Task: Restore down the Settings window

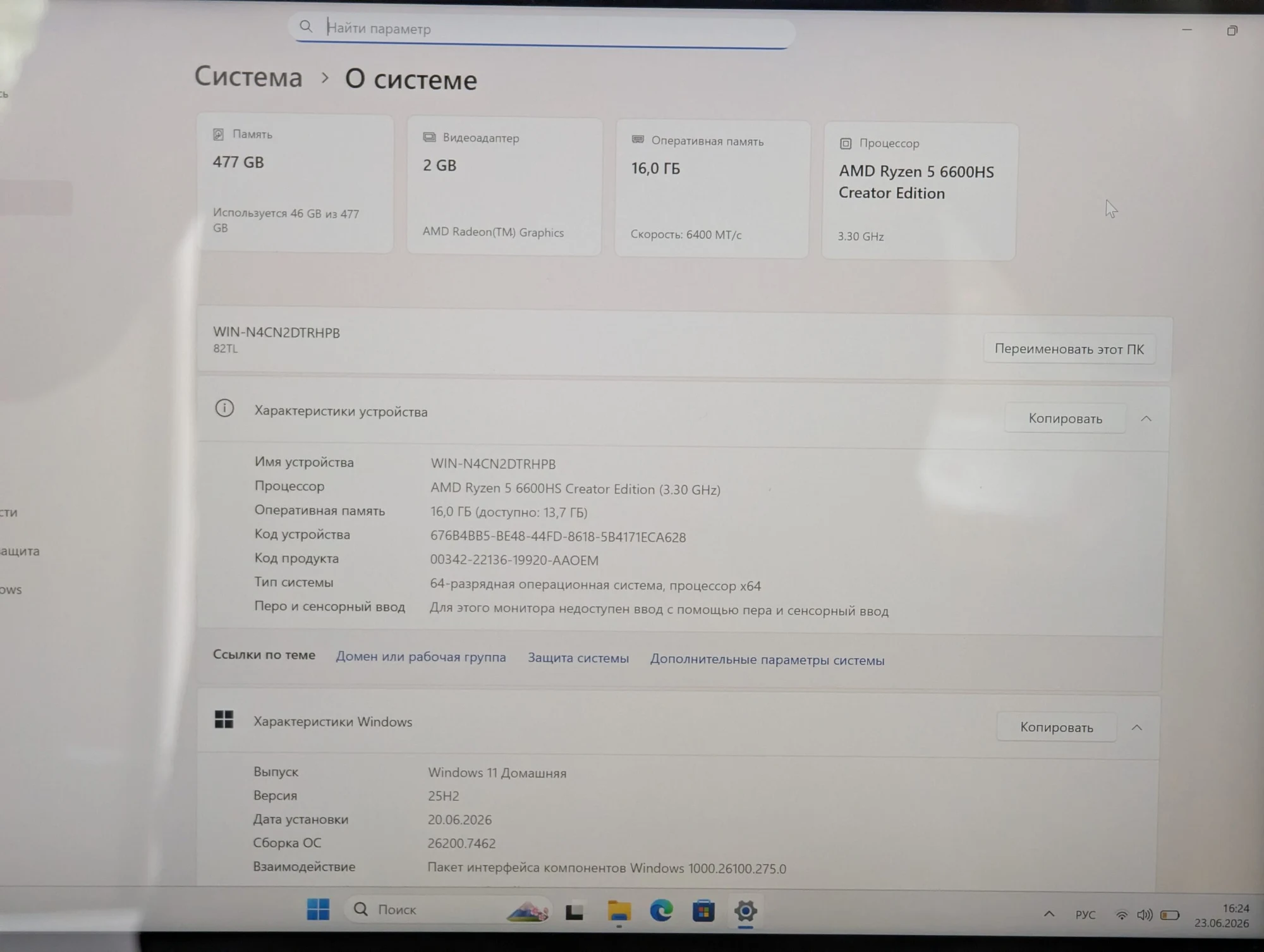Action: [x=1232, y=30]
